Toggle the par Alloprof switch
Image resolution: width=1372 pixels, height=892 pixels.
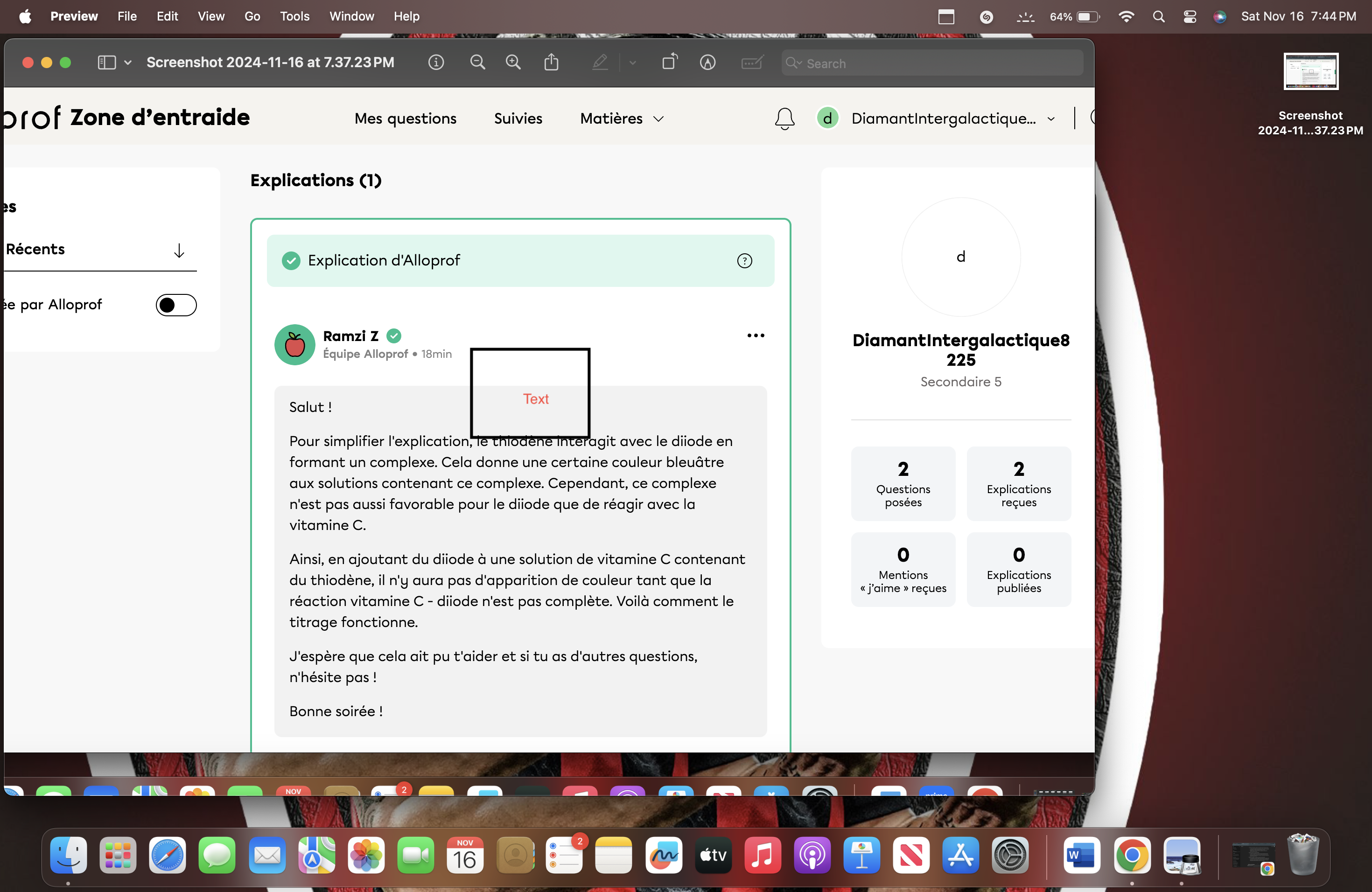[176, 305]
